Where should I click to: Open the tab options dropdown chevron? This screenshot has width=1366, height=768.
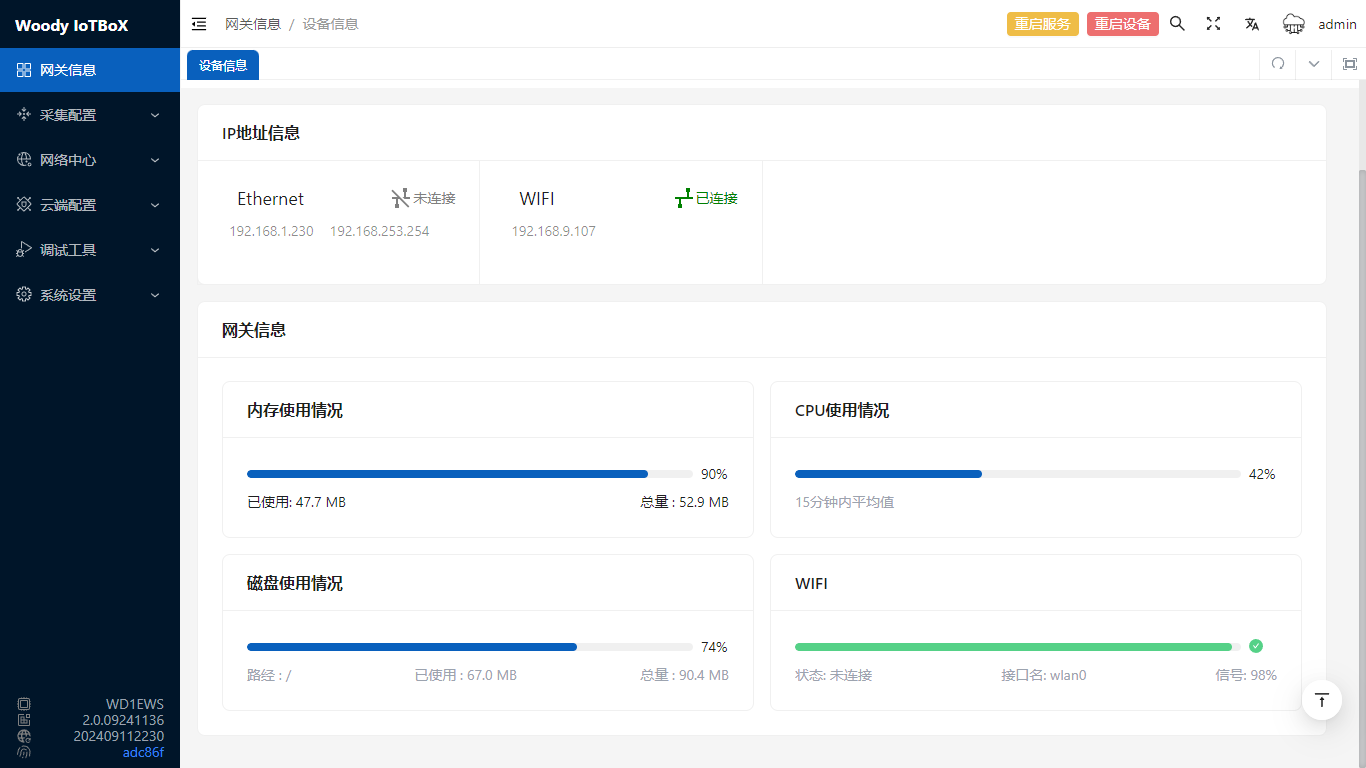[1313, 64]
